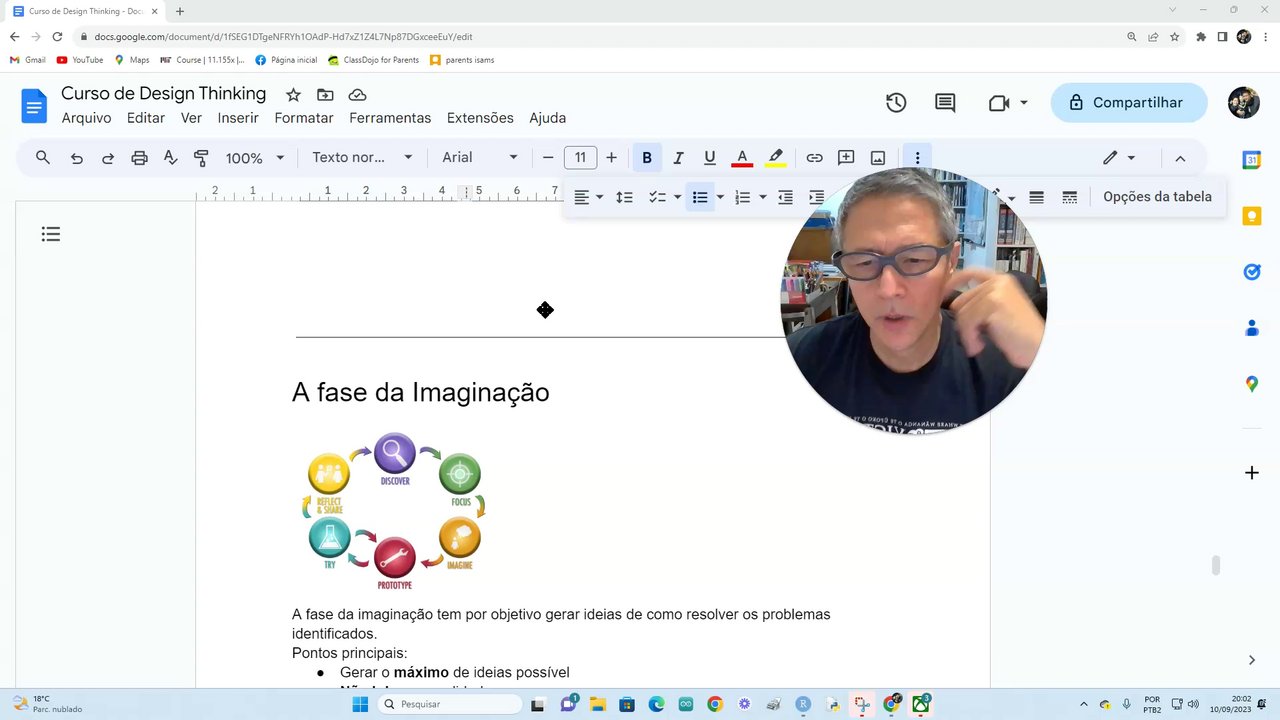Screen dimensions: 1280x720
Task: Open Google Maps in side panel
Action: coord(1252,384)
